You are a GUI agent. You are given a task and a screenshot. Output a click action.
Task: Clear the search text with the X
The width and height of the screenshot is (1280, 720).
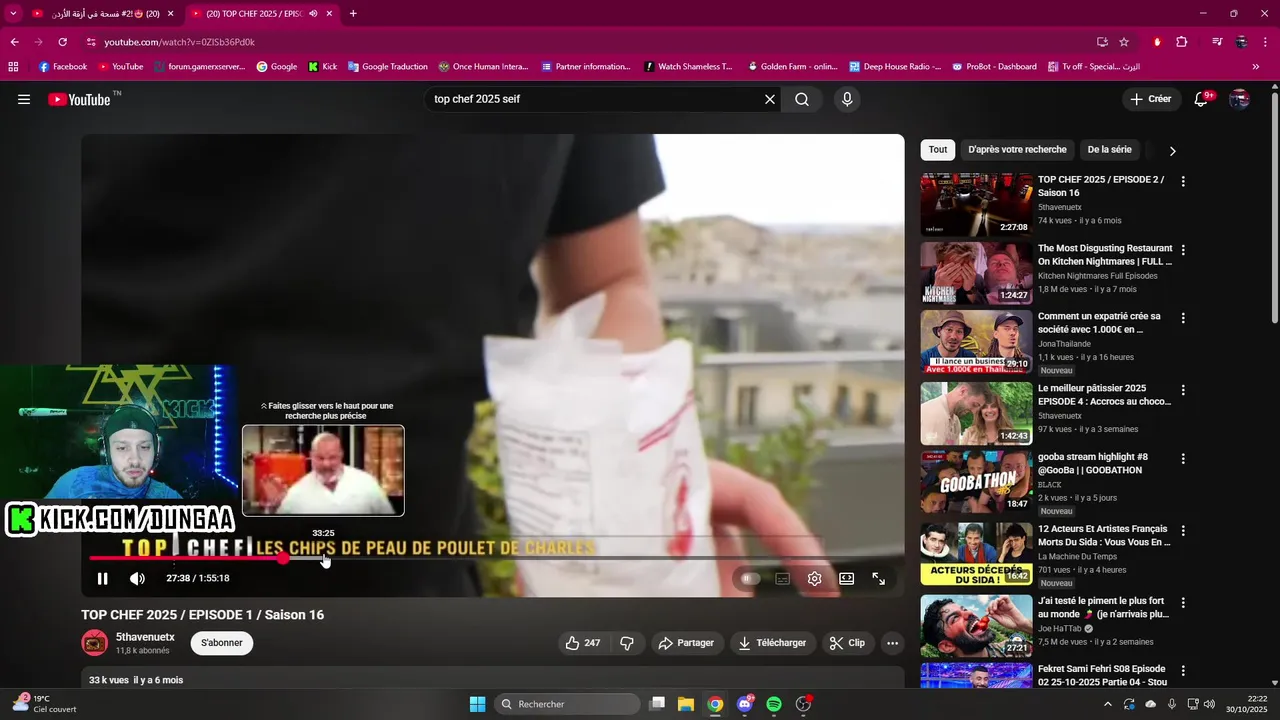tap(770, 99)
